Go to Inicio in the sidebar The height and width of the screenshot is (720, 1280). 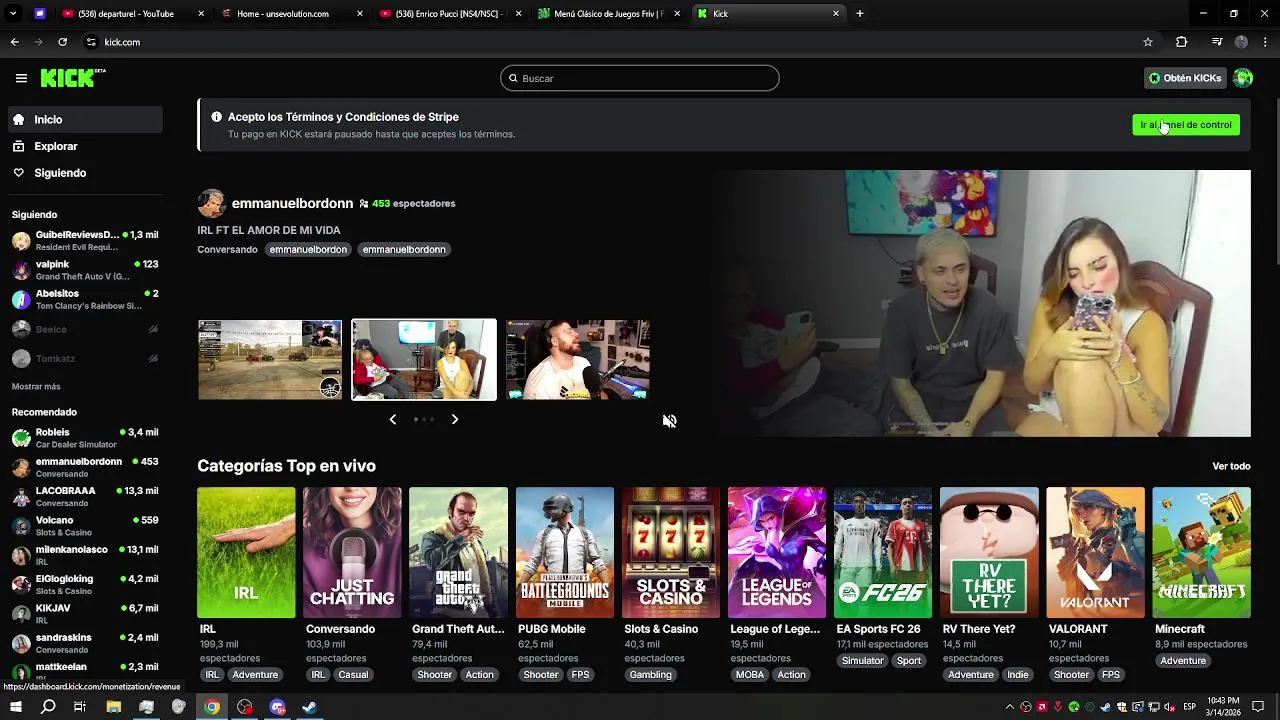pyautogui.click(x=85, y=119)
